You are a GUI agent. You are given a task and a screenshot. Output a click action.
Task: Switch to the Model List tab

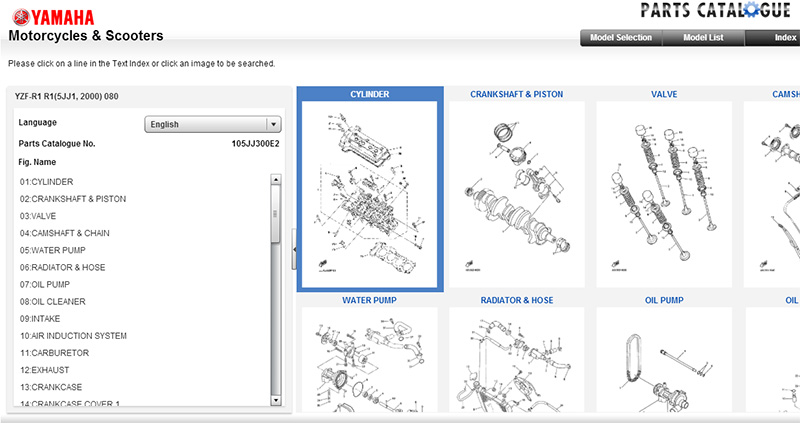click(x=703, y=38)
